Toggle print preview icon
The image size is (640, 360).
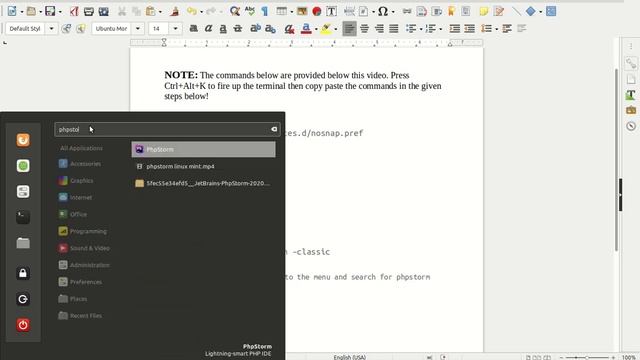[x=104, y=11]
